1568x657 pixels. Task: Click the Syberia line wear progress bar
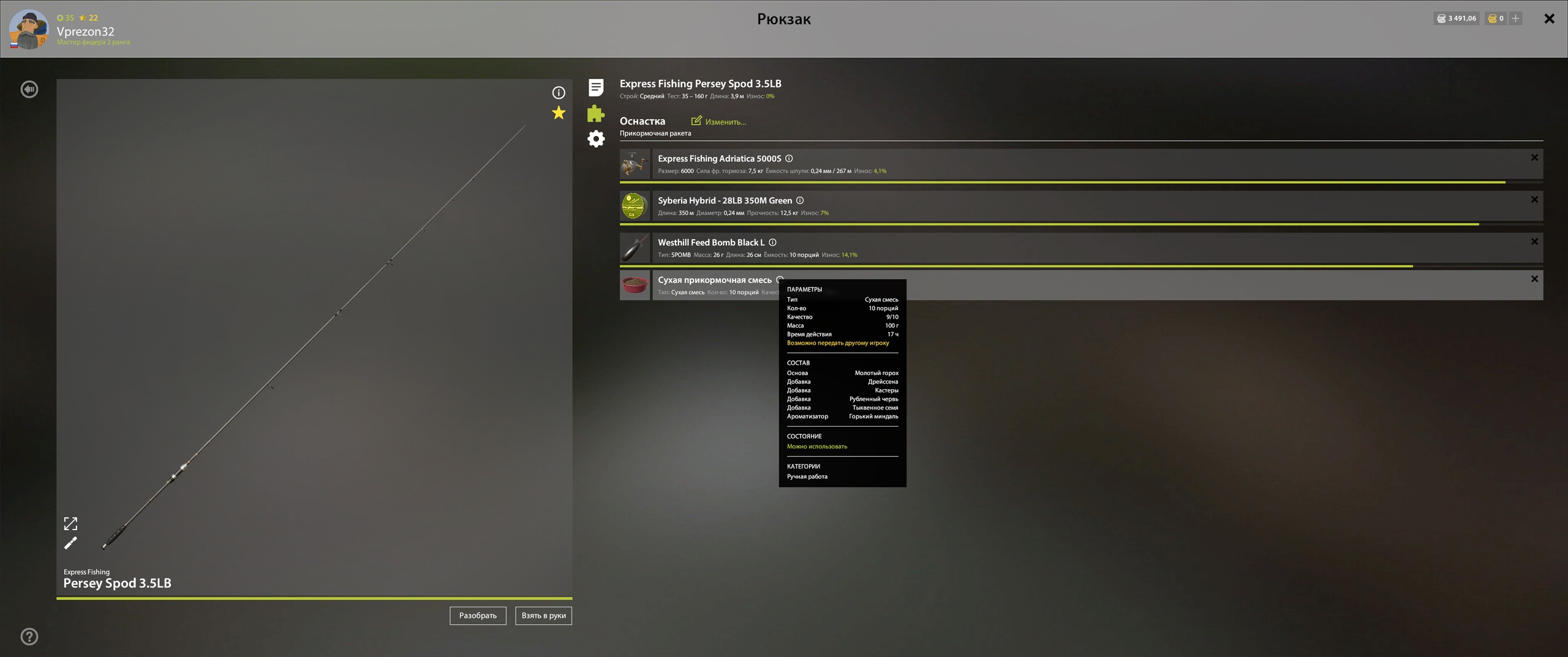[x=1081, y=224]
